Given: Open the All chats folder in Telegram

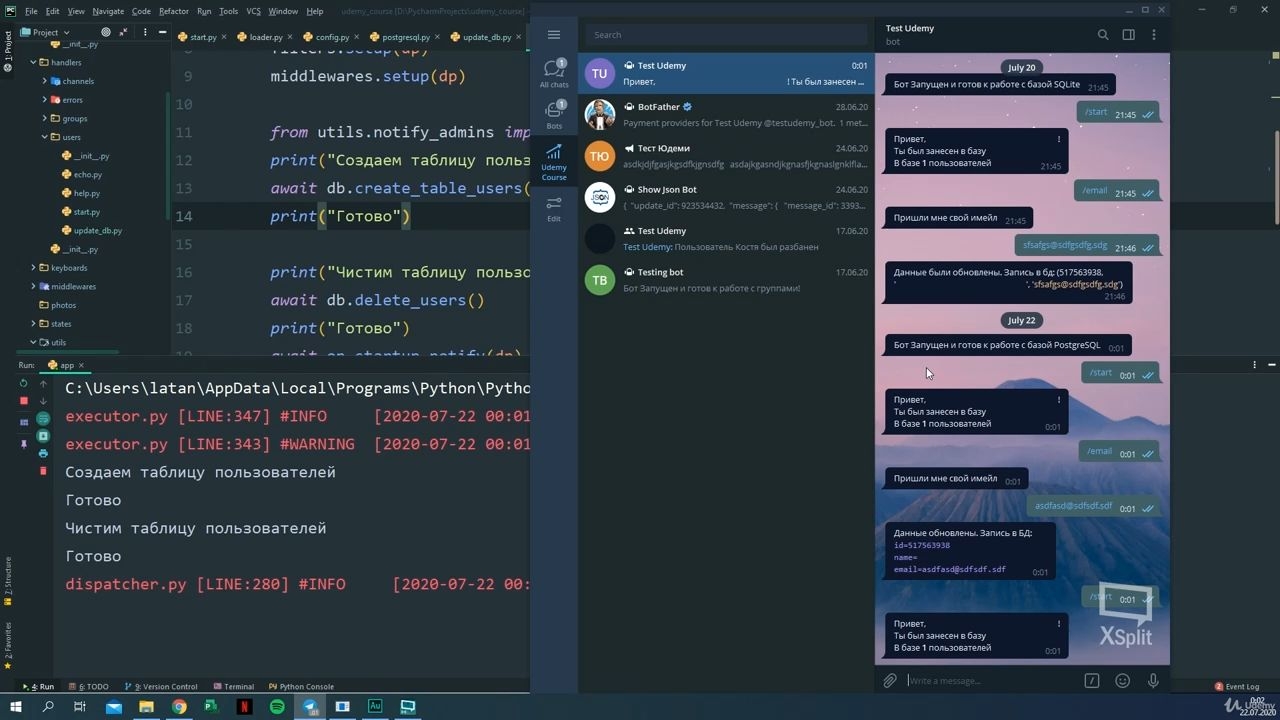Looking at the screenshot, I should [x=554, y=74].
